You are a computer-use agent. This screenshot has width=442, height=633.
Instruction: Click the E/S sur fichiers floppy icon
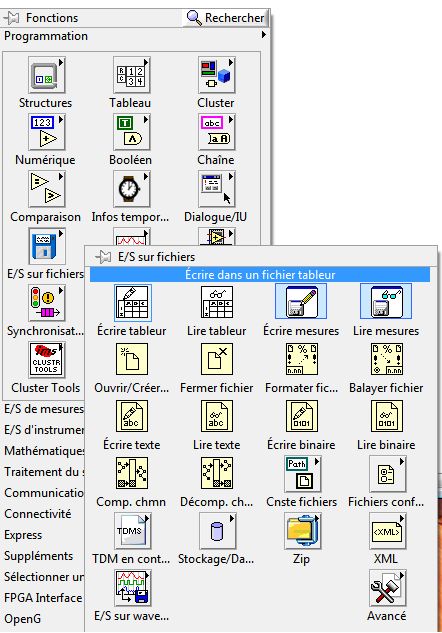click(x=46, y=246)
